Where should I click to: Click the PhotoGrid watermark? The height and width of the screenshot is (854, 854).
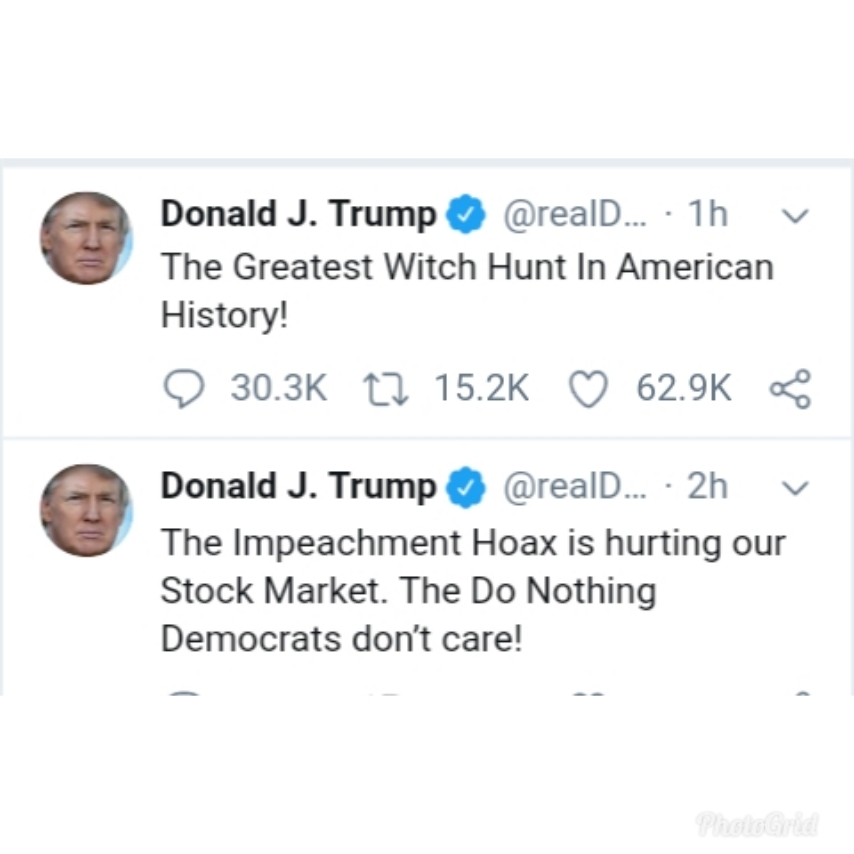pyautogui.click(x=757, y=825)
